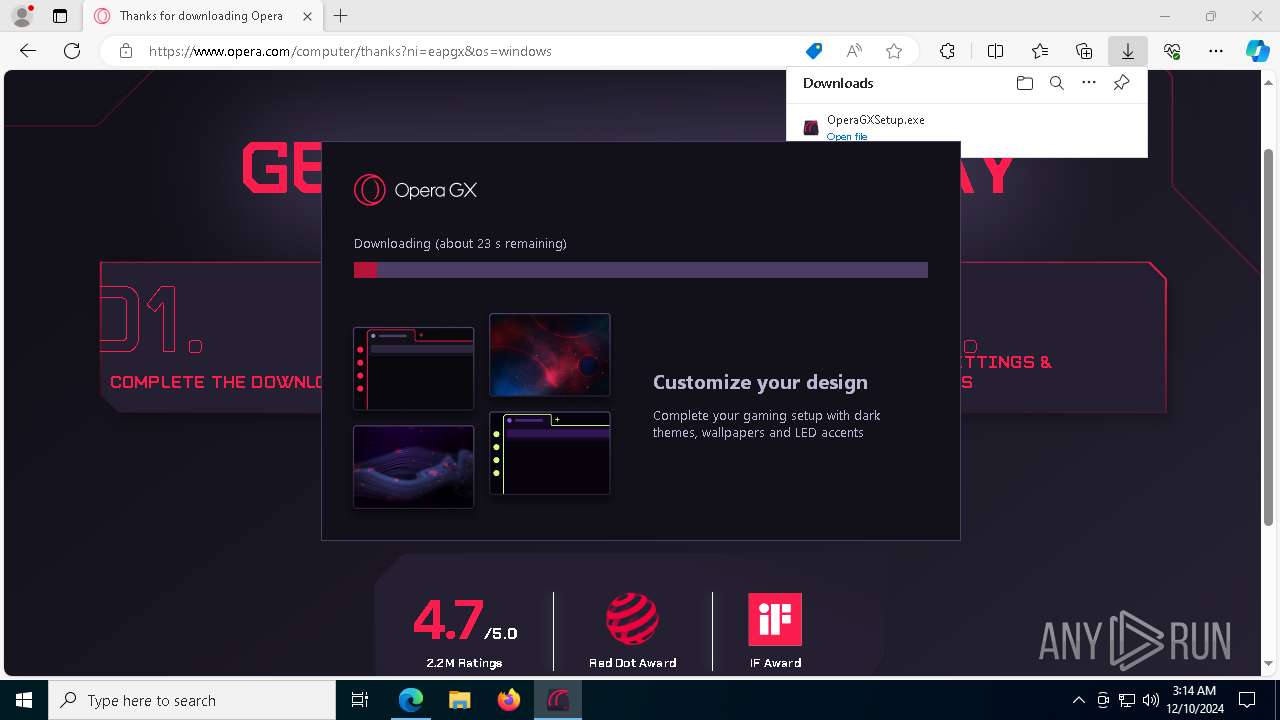Toggle Split screen icon in the toolbar
The image size is (1280, 720).
tap(995, 51)
